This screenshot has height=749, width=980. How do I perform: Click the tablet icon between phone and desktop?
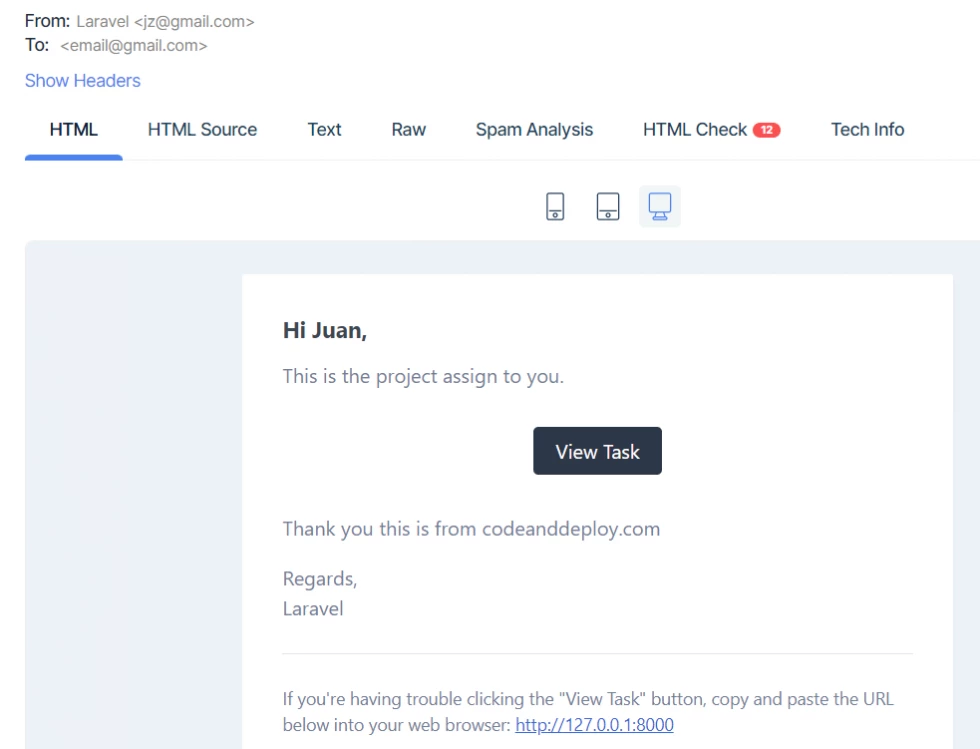(x=607, y=206)
